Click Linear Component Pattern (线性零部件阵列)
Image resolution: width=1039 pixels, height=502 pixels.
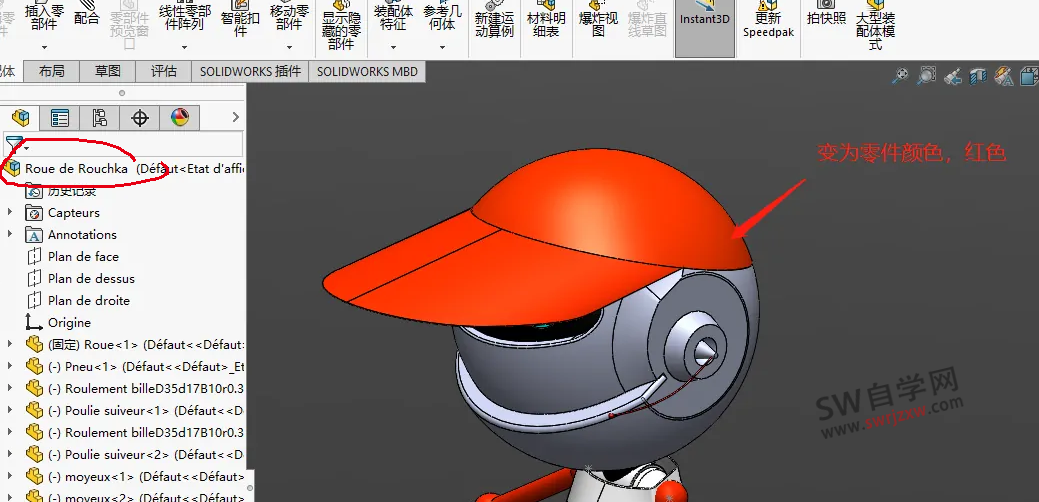point(185,17)
